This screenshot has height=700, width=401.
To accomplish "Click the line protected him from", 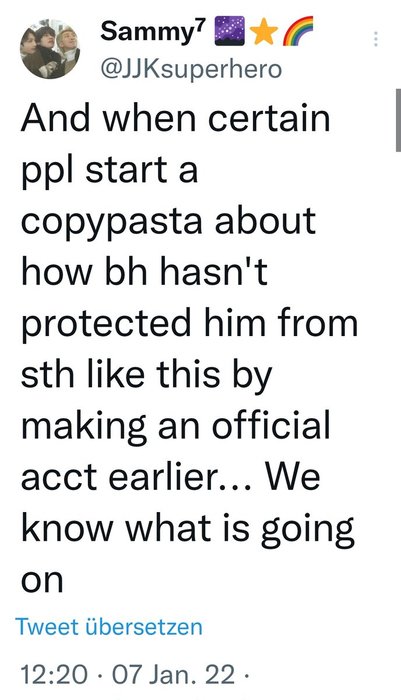I will point(189,325).
